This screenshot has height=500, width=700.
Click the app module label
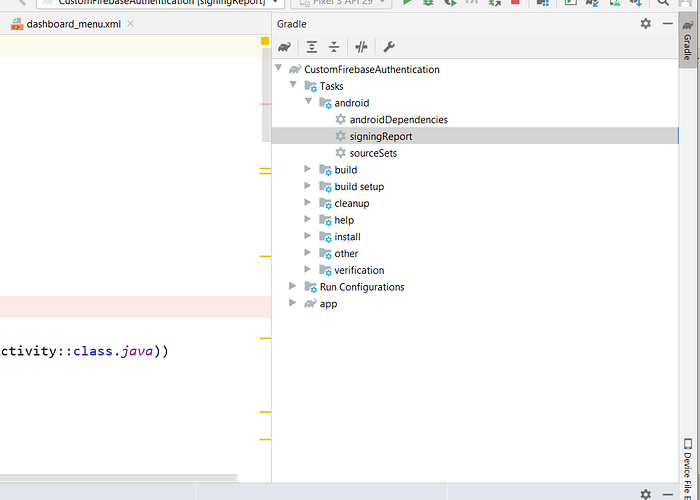328,304
